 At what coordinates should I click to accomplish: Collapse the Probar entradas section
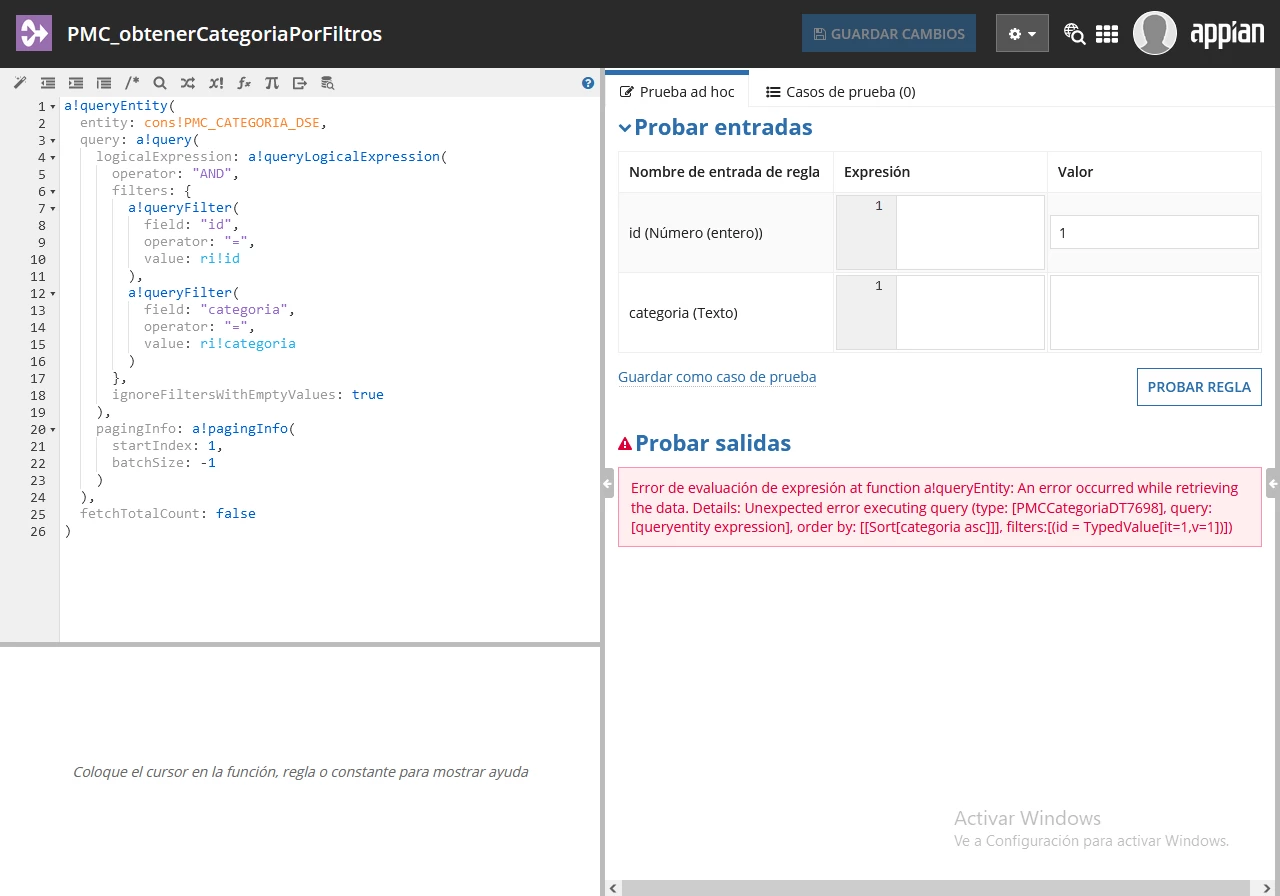[625, 128]
